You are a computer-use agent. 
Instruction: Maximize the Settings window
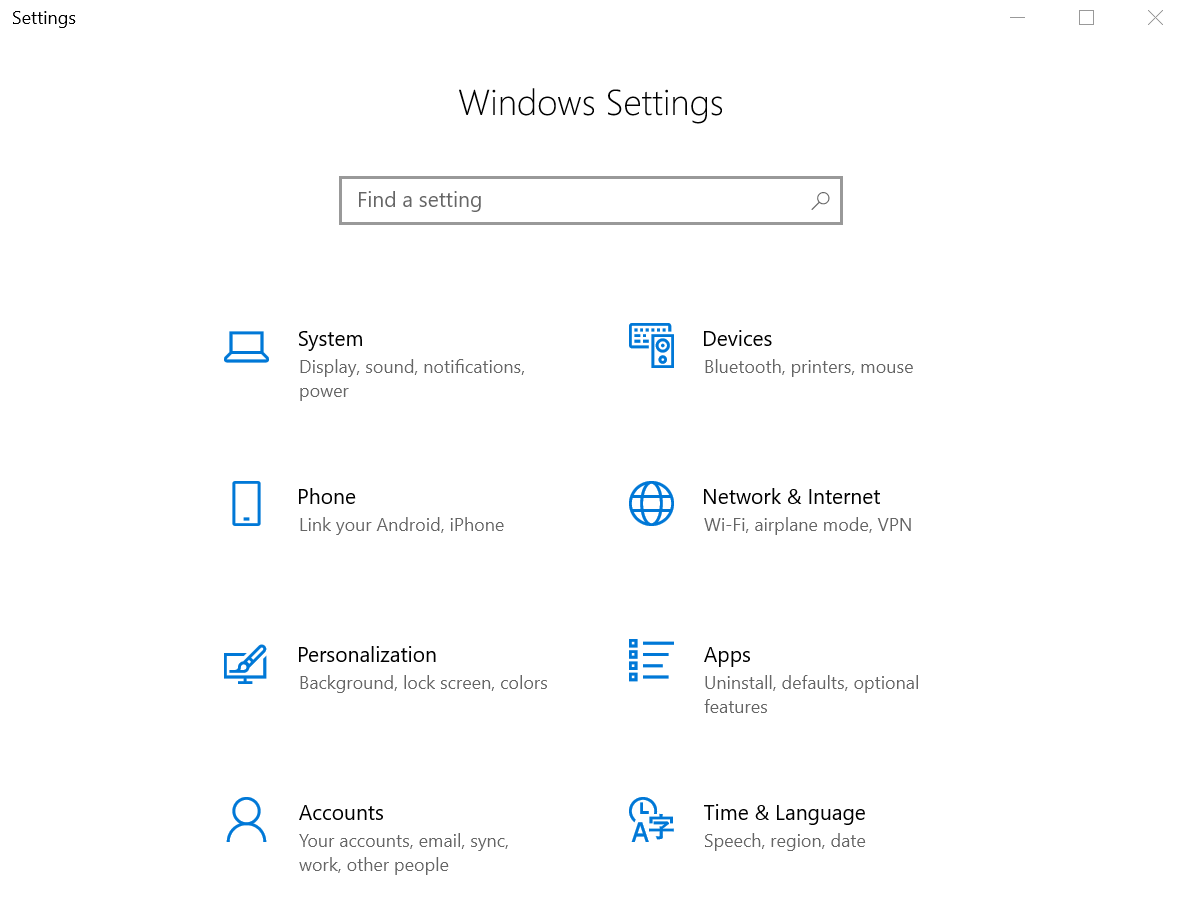[x=1086, y=18]
